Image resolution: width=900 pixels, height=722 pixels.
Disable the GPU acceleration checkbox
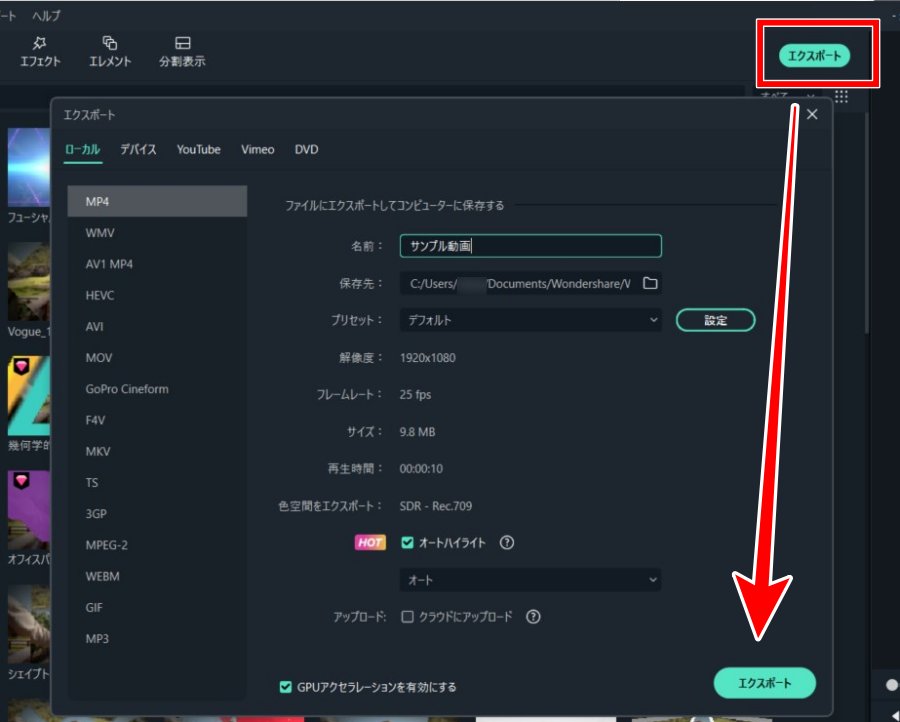tap(285, 687)
